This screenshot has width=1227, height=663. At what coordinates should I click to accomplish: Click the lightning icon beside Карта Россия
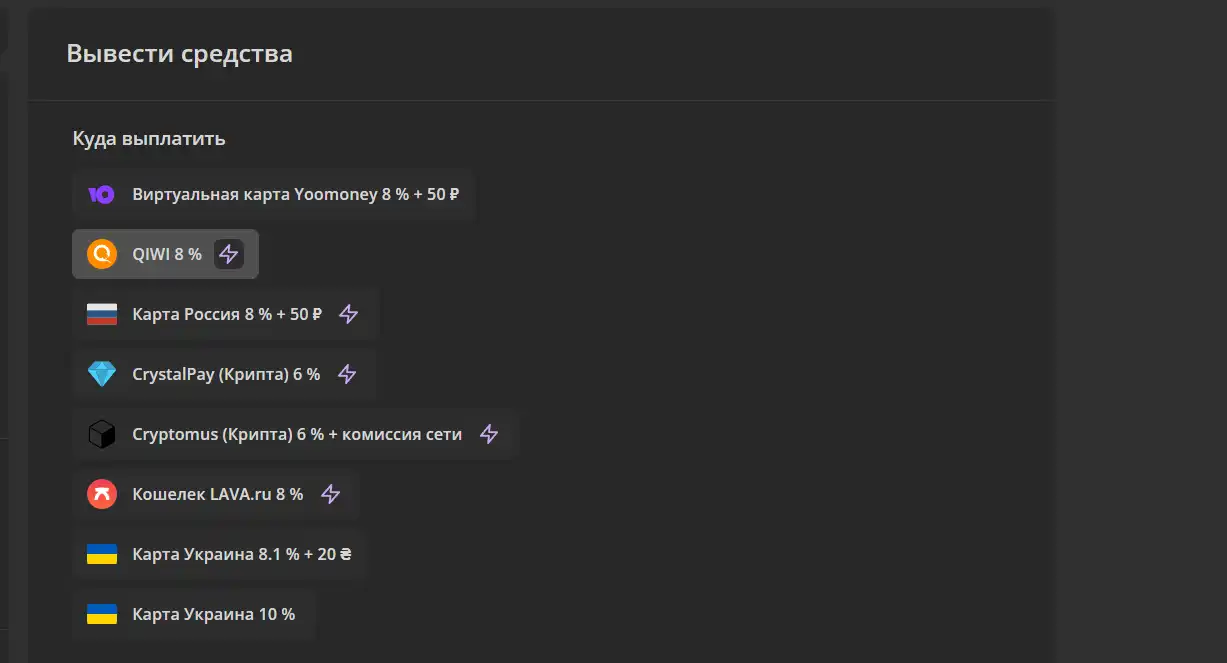click(x=348, y=314)
